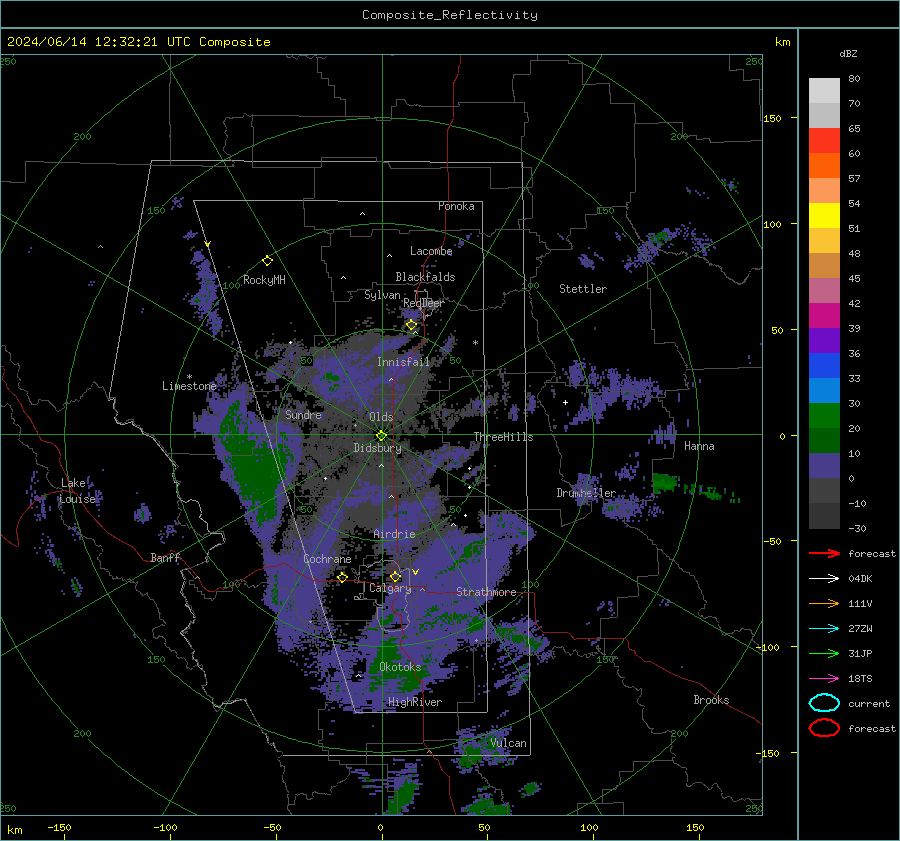This screenshot has width=900, height=841.
Task: Click the white 04DK arrow in the legend
Action: coord(824,578)
